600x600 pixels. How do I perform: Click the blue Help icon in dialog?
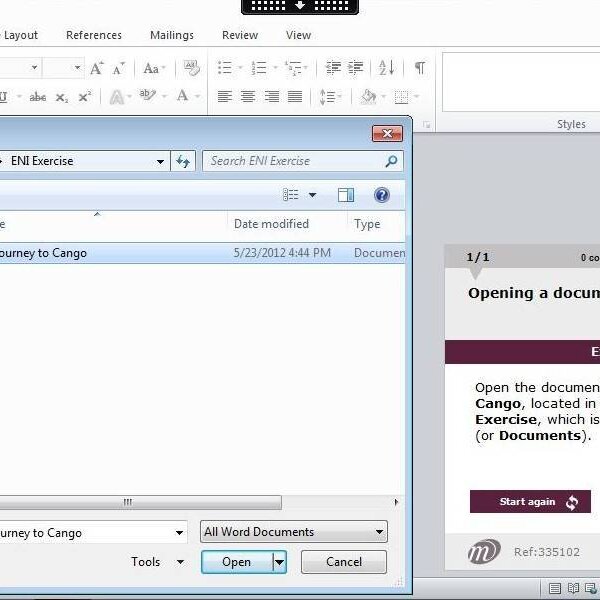(382, 195)
